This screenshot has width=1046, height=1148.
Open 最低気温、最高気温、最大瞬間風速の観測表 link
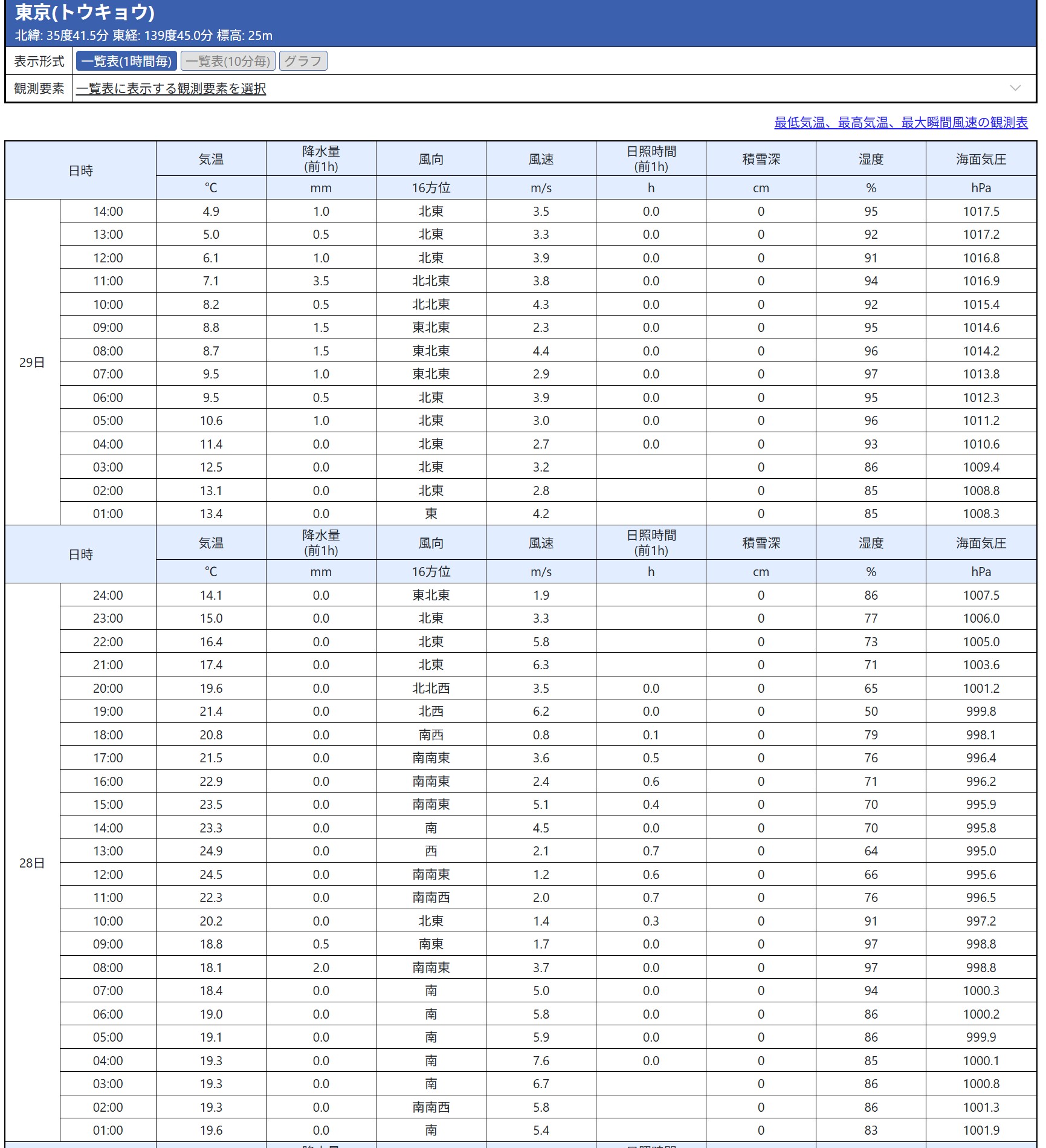point(900,123)
